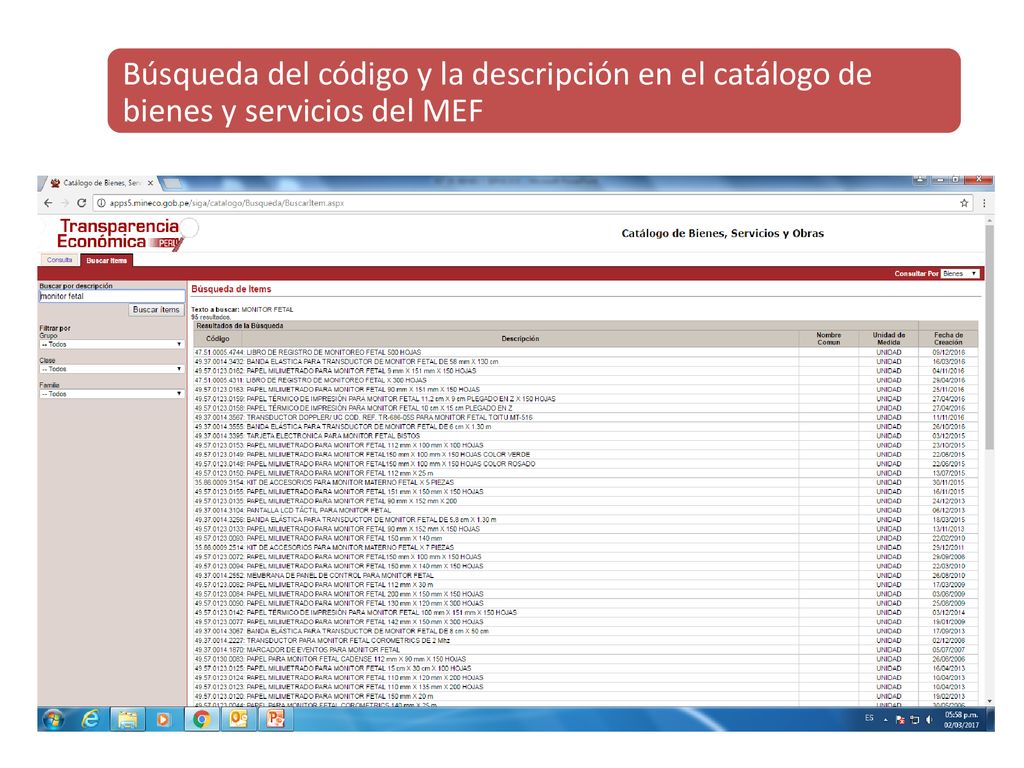
Task: Open the Grupo filter dropdown
Action: pos(112,344)
